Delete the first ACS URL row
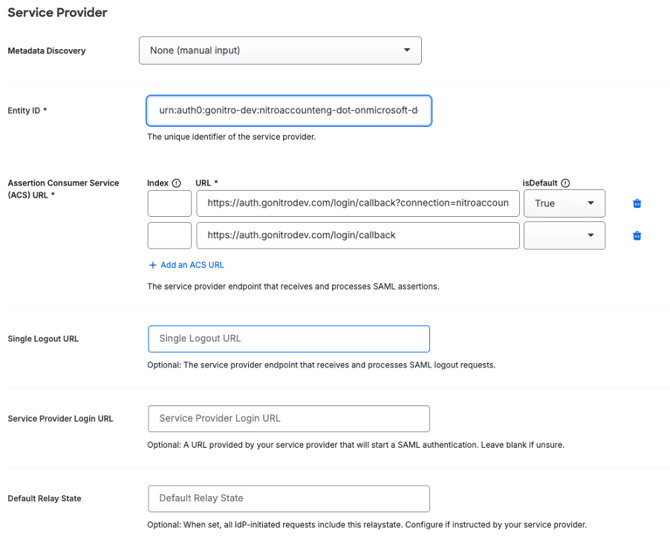 click(637, 204)
